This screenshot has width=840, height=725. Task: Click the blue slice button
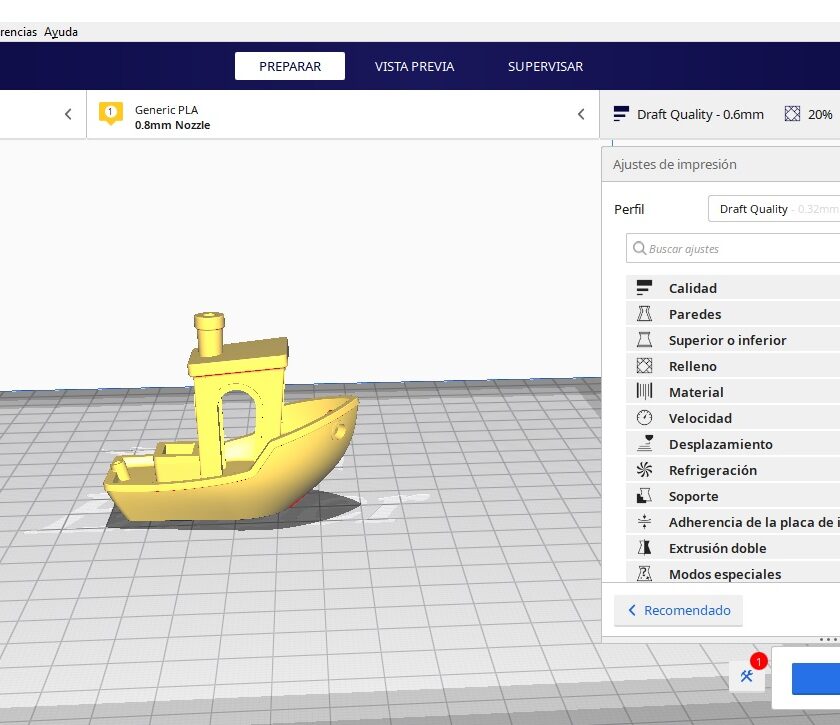coord(816,678)
